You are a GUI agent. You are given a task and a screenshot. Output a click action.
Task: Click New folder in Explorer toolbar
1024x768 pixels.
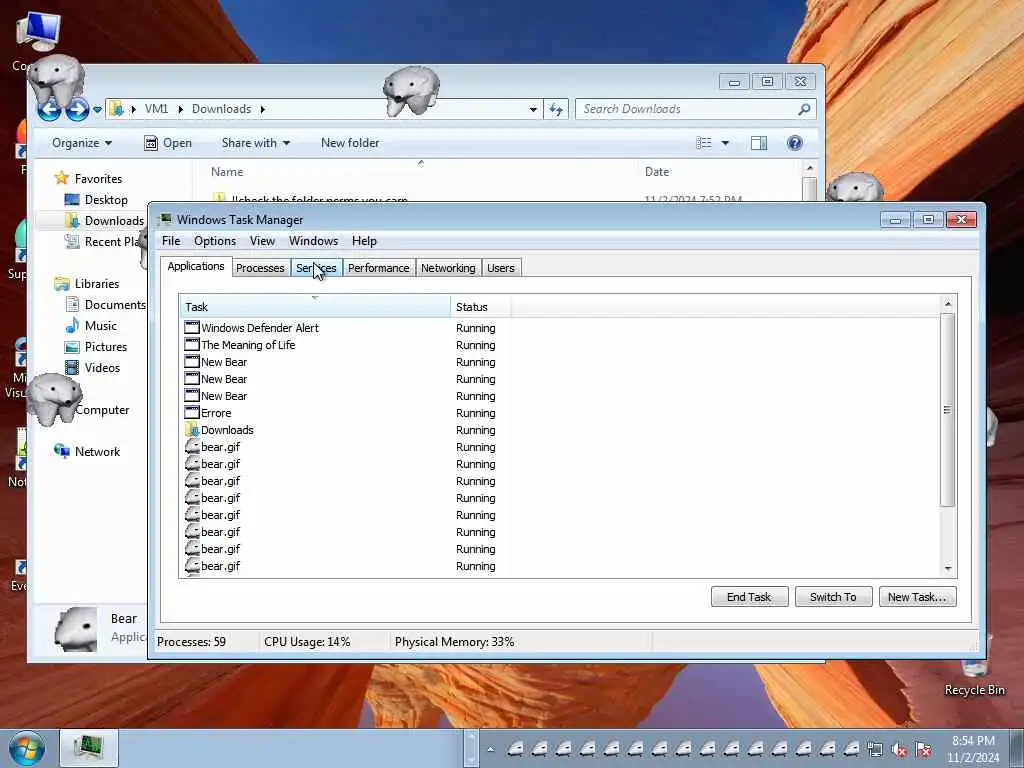pos(350,143)
